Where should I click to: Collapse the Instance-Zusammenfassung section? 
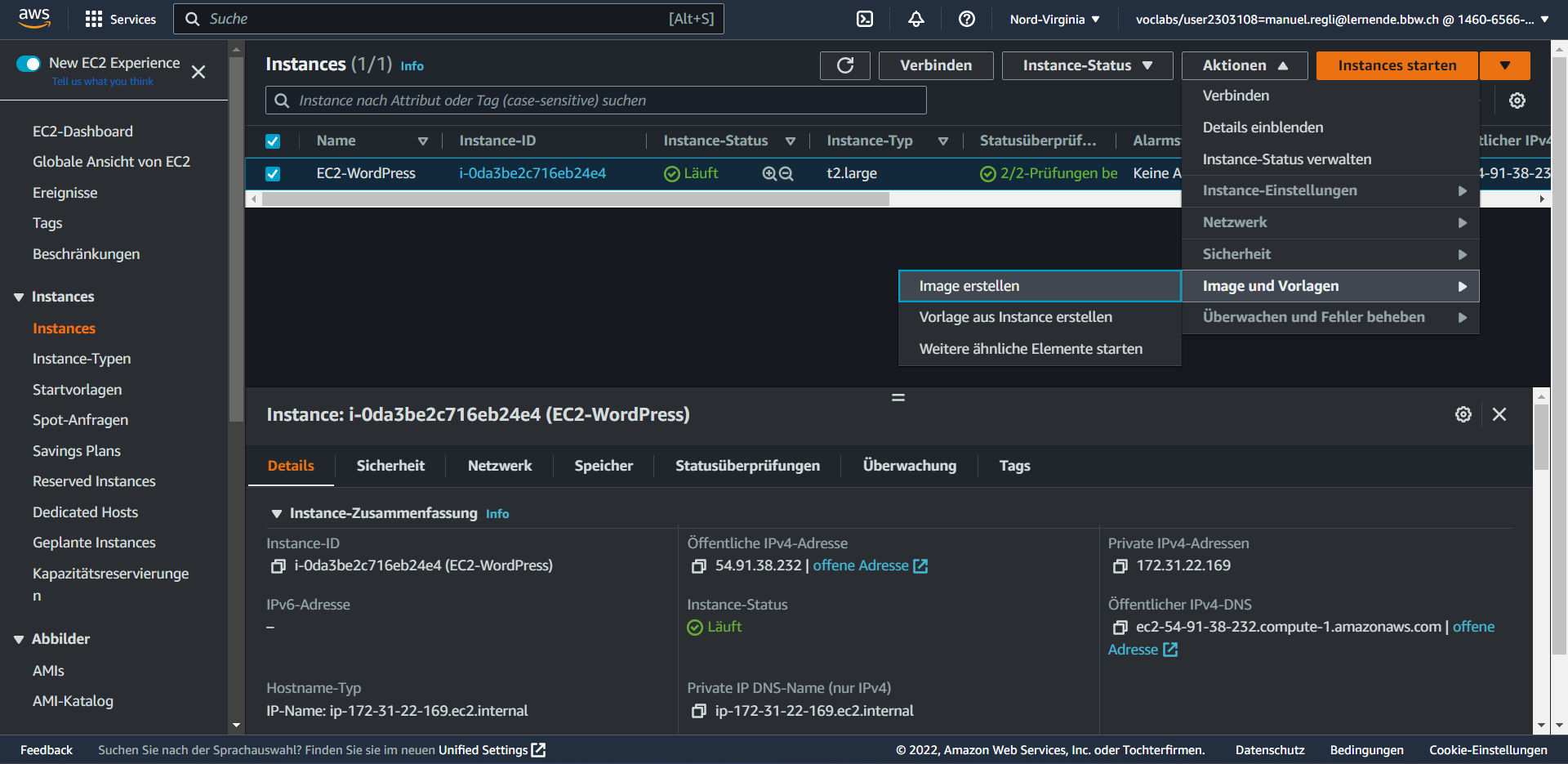(x=277, y=514)
